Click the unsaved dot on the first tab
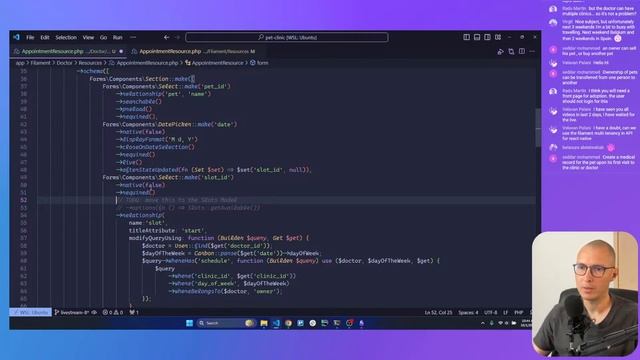640x360 pixels. (121, 51)
